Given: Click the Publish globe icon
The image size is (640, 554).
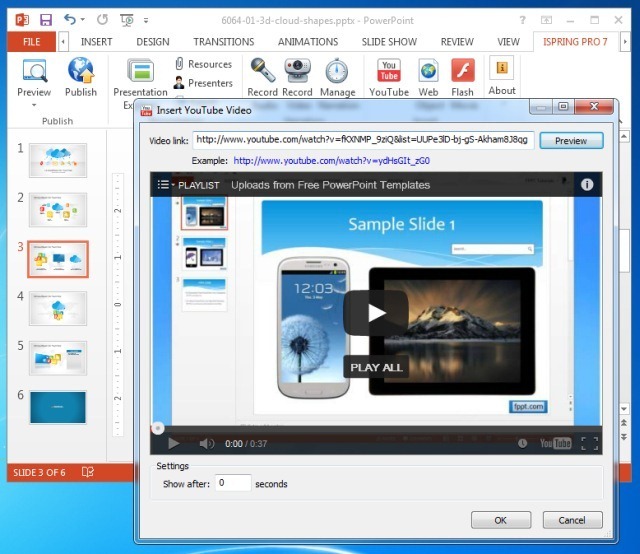Looking at the screenshot, I should point(81,70).
